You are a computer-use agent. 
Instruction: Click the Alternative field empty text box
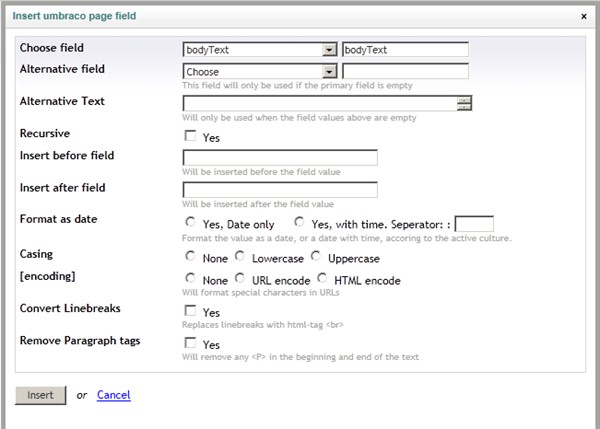(x=405, y=72)
